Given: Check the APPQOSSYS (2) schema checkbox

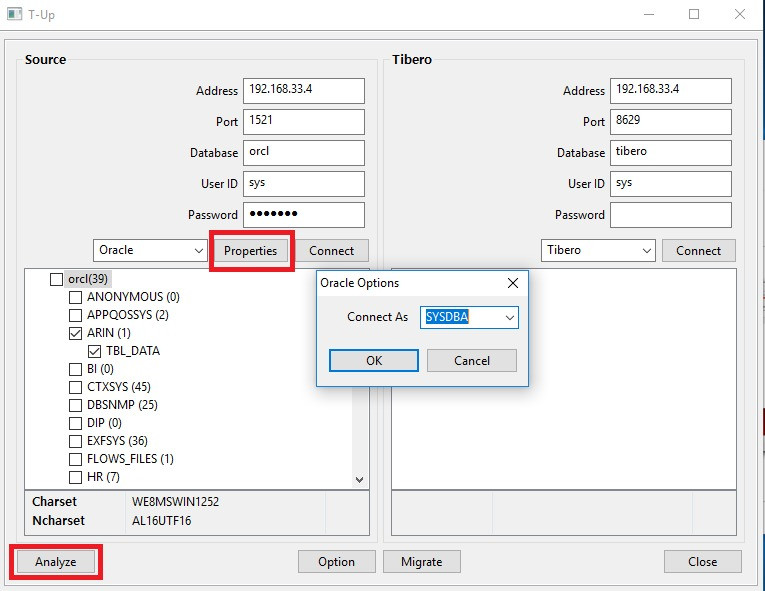Looking at the screenshot, I should (x=75, y=315).
